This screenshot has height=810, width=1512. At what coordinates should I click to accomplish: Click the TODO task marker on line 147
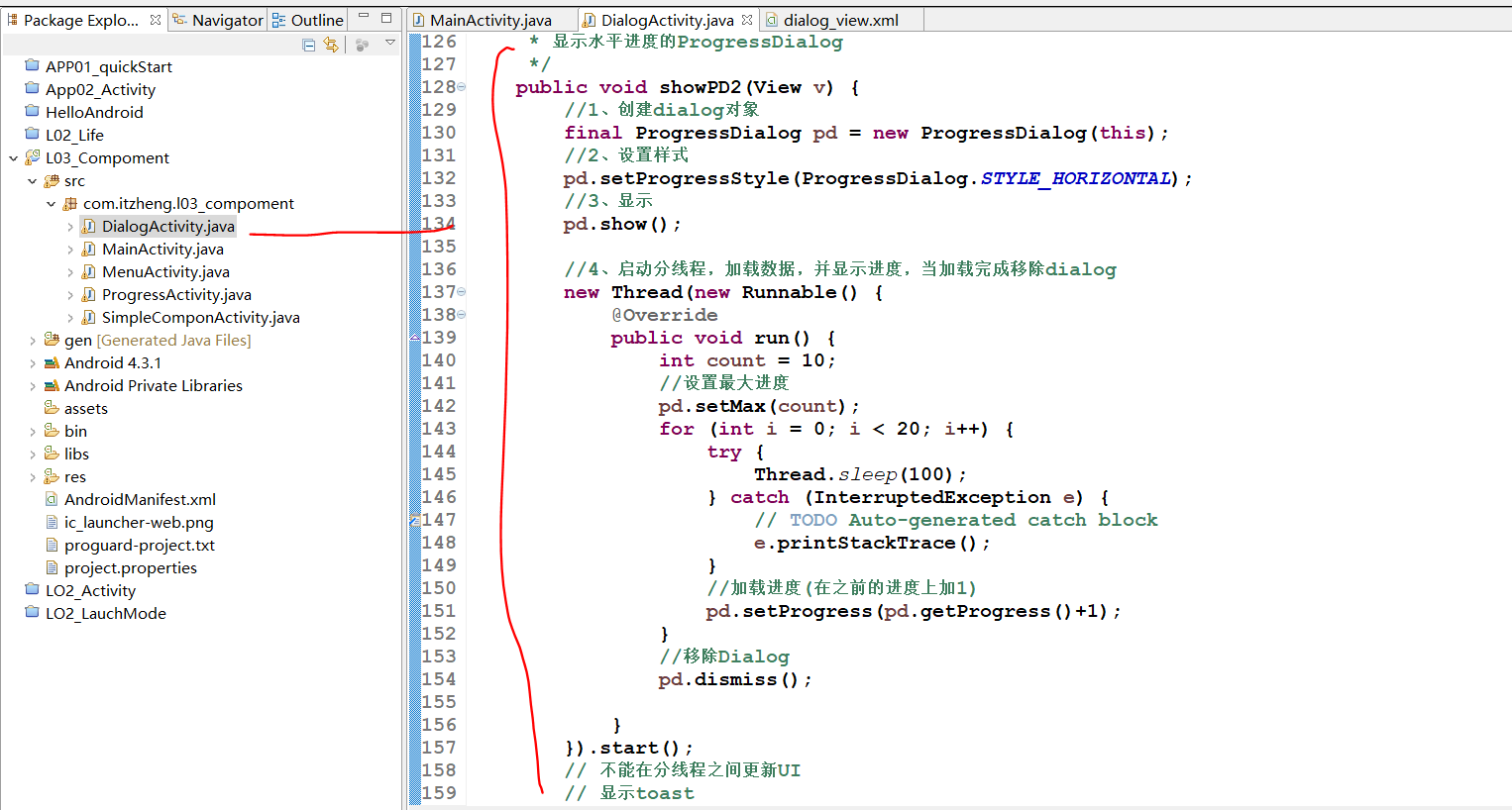click(414, 520)
